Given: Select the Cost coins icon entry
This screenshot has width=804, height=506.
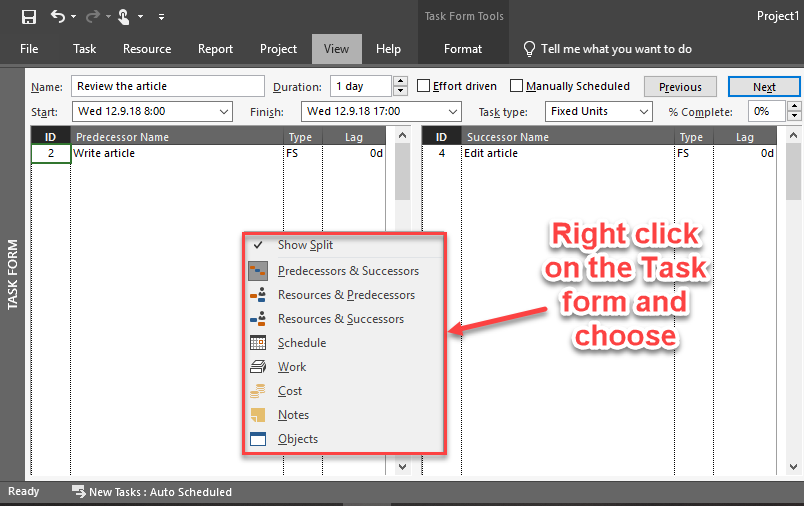Looking at the screenshot, I should 258,391.
